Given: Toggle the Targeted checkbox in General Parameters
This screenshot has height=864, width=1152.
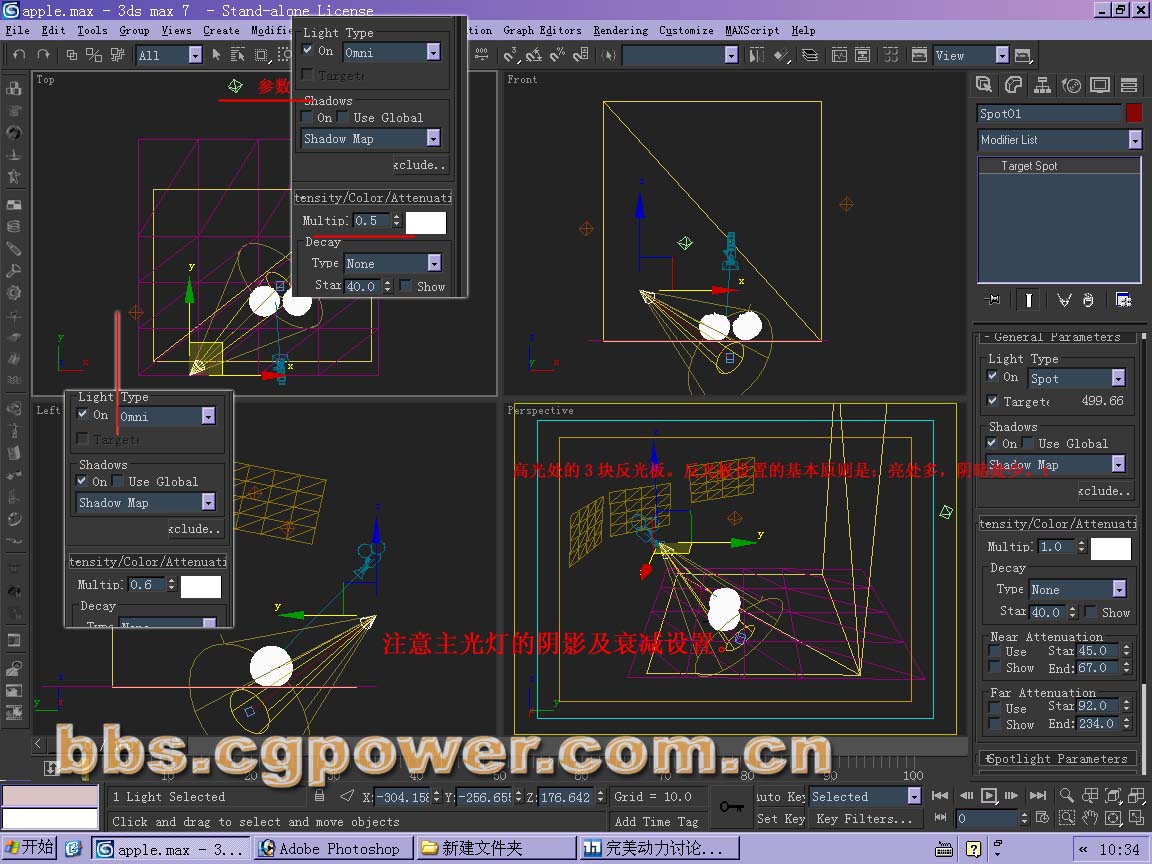Looking at the screenshot, I should point(993,400).
